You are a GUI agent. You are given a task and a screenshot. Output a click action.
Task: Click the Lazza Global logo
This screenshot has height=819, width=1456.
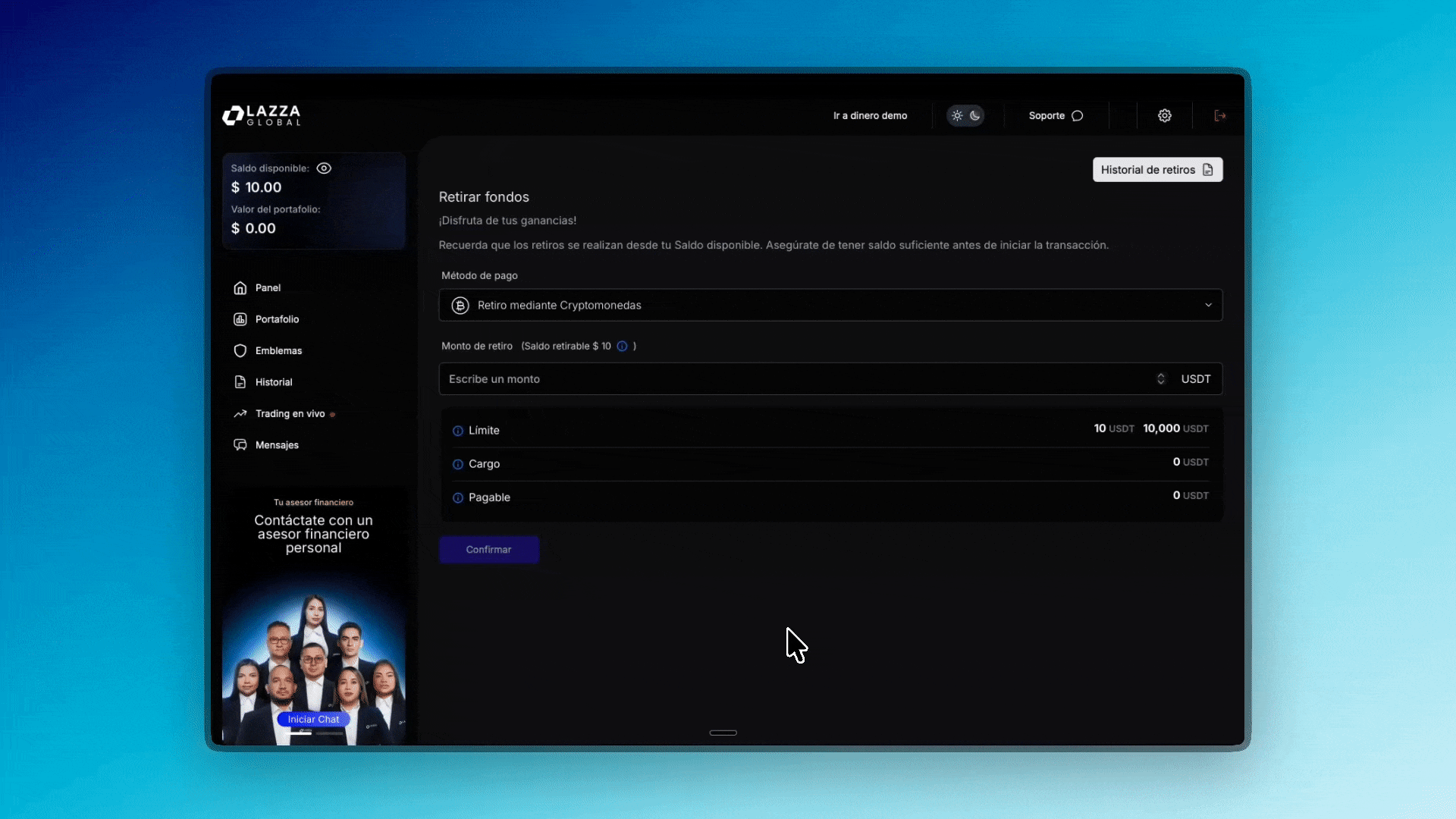click(x=262, y=115)
